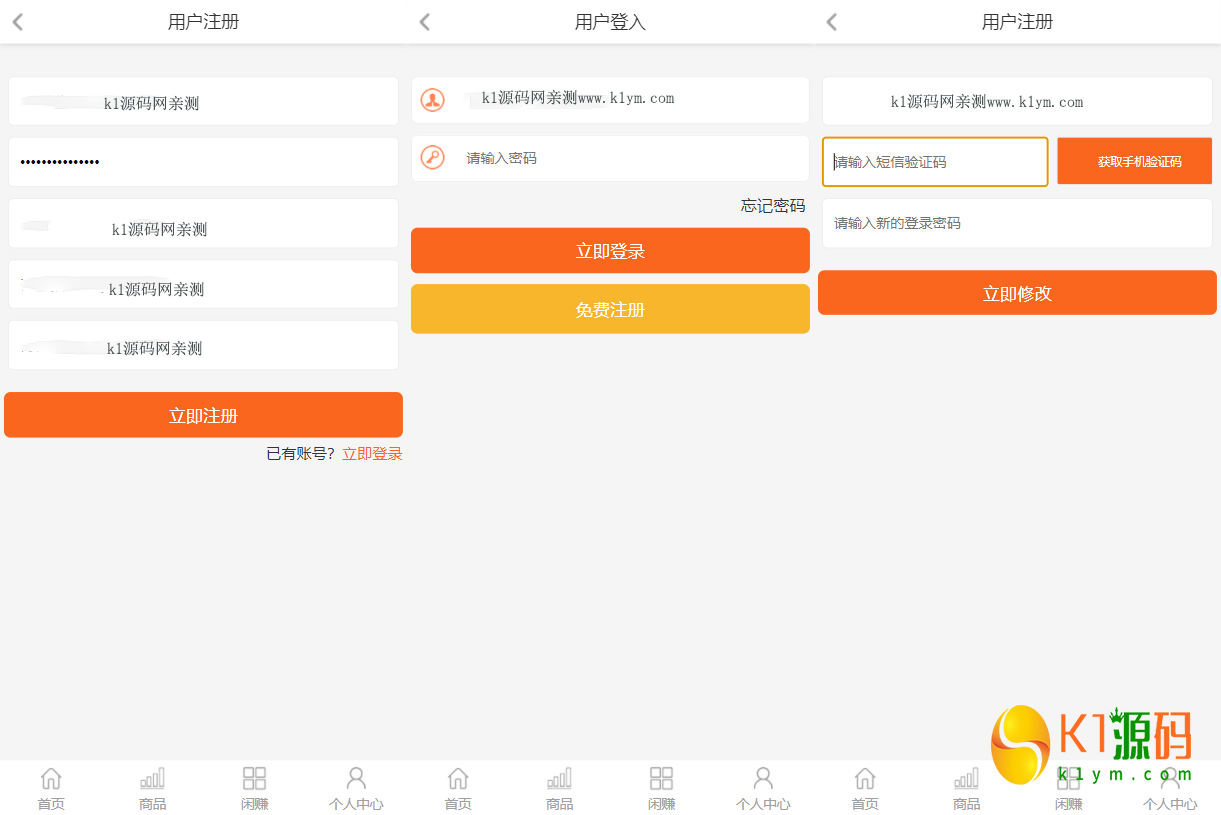
Task: Focus the 请输入新的登录密码 field
Action: (x=1017, y=223)
